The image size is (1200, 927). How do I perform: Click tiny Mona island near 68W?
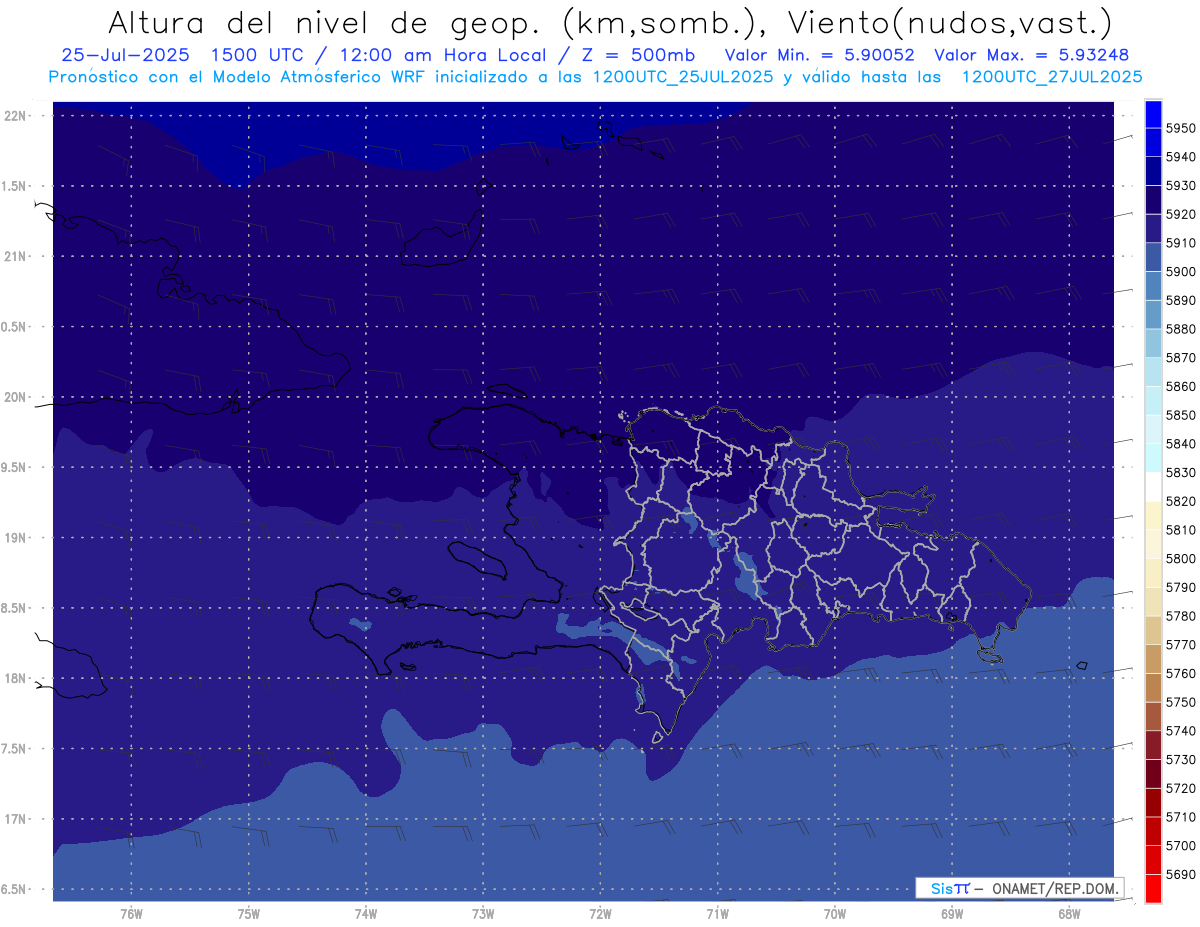coord(1081,665)
